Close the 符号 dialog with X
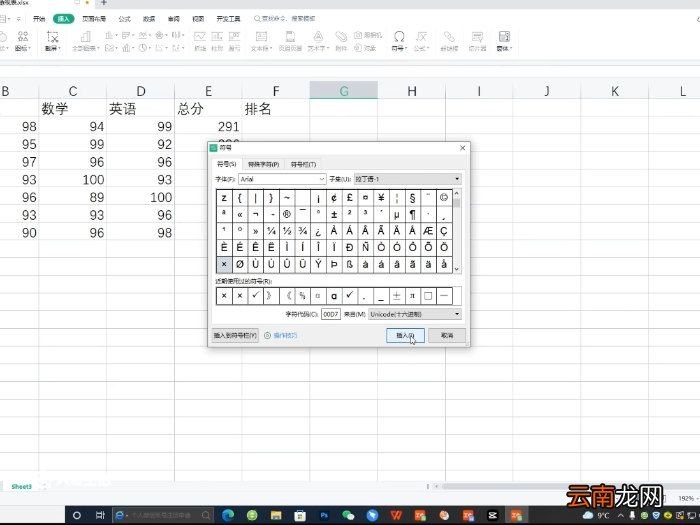This screenshot has width=700, height=525. (x=462, y=148)
